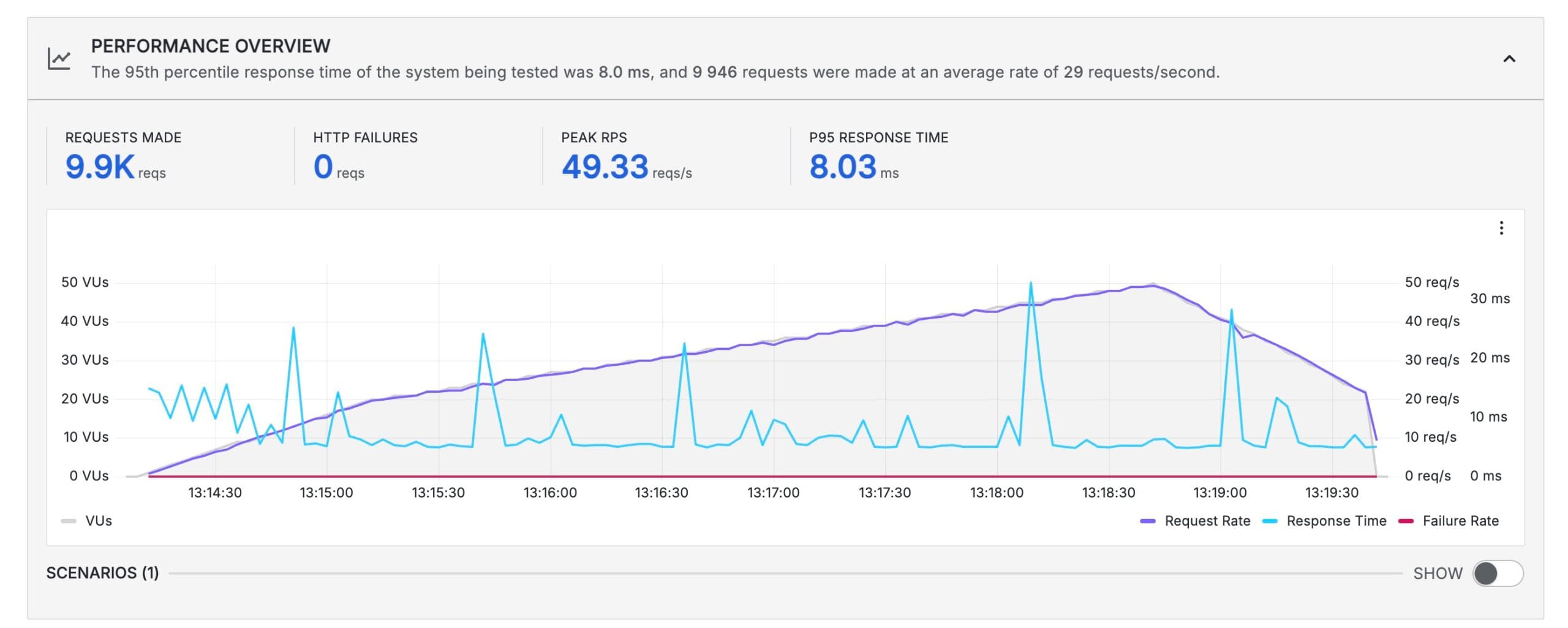Click the red Failure Rate color marker
Viewport: 1568px width, 628px height.
click(1406, 521)
